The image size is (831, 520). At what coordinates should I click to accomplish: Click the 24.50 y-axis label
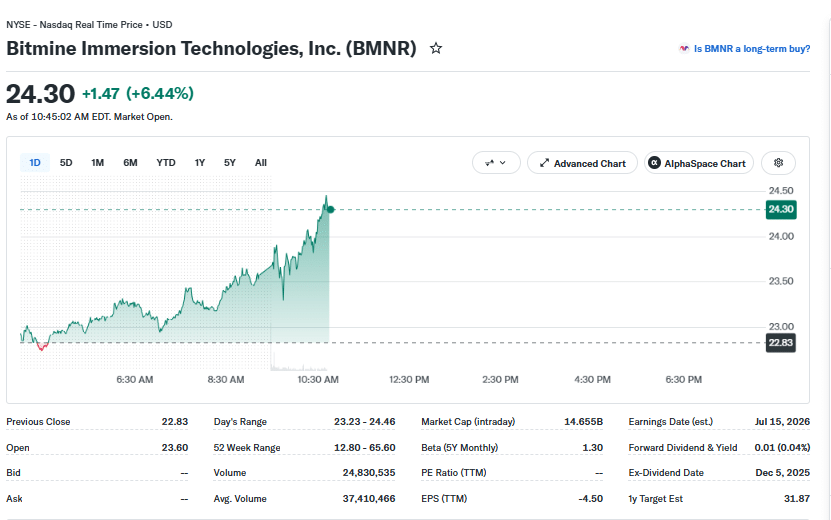coord(781,191)
